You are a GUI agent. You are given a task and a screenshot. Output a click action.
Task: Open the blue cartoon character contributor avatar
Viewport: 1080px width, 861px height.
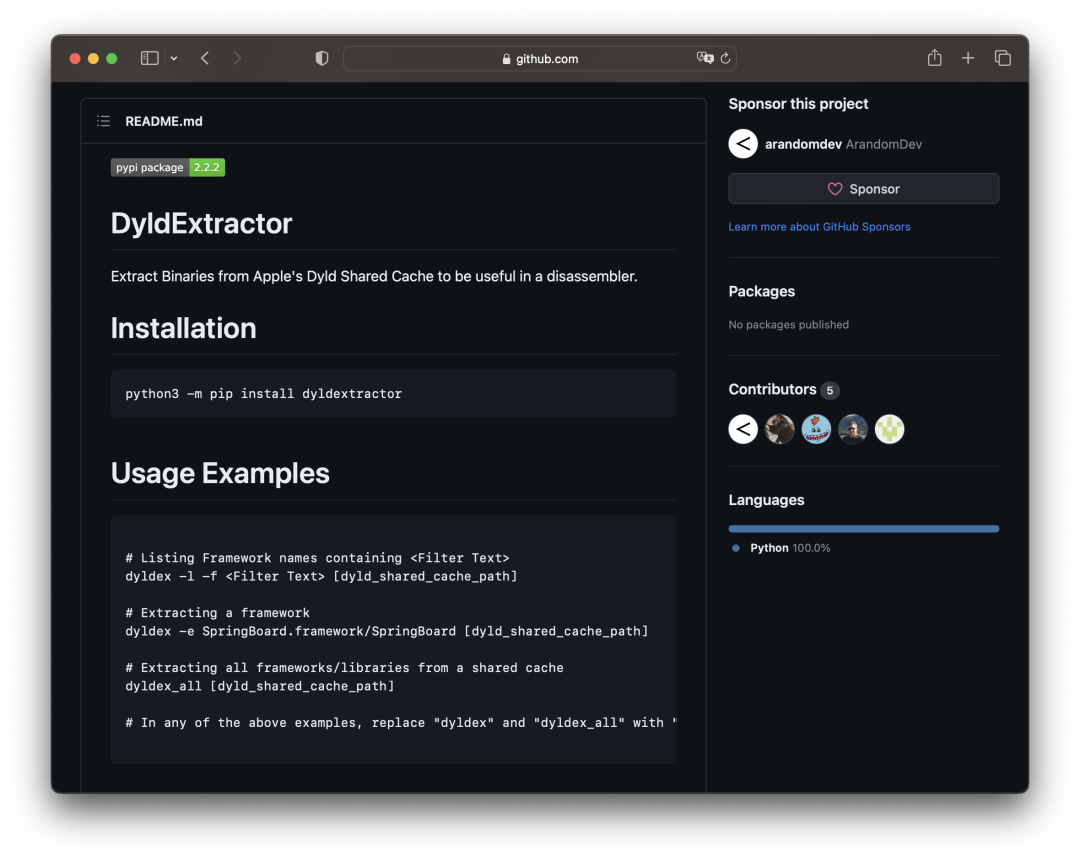[x=816, y=429]
